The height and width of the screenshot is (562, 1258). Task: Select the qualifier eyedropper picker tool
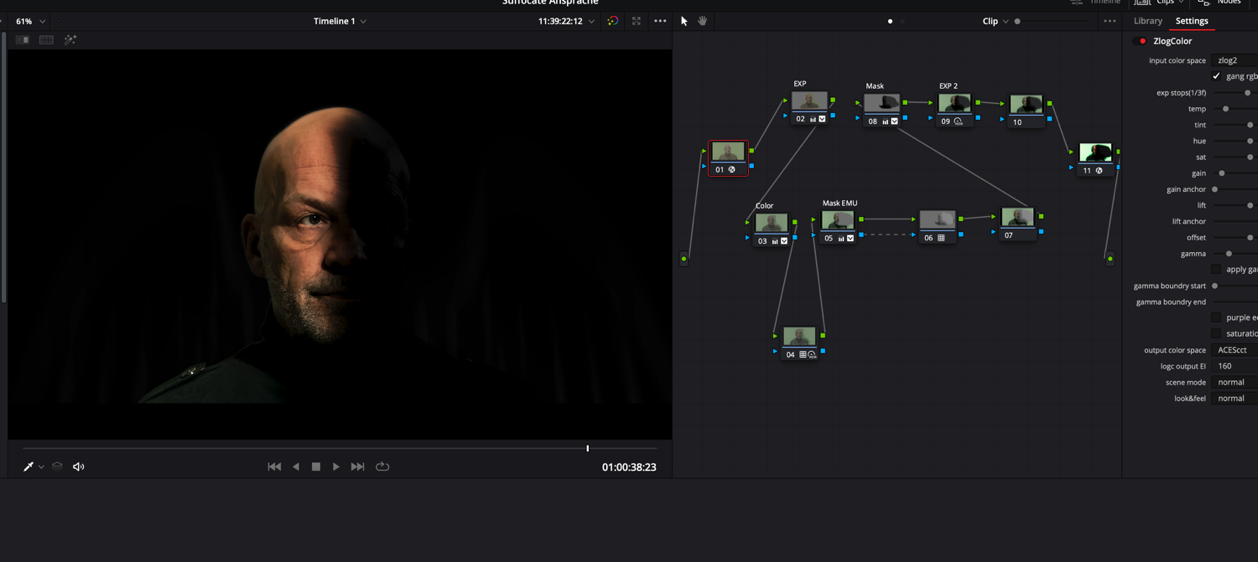click(28, 467)
